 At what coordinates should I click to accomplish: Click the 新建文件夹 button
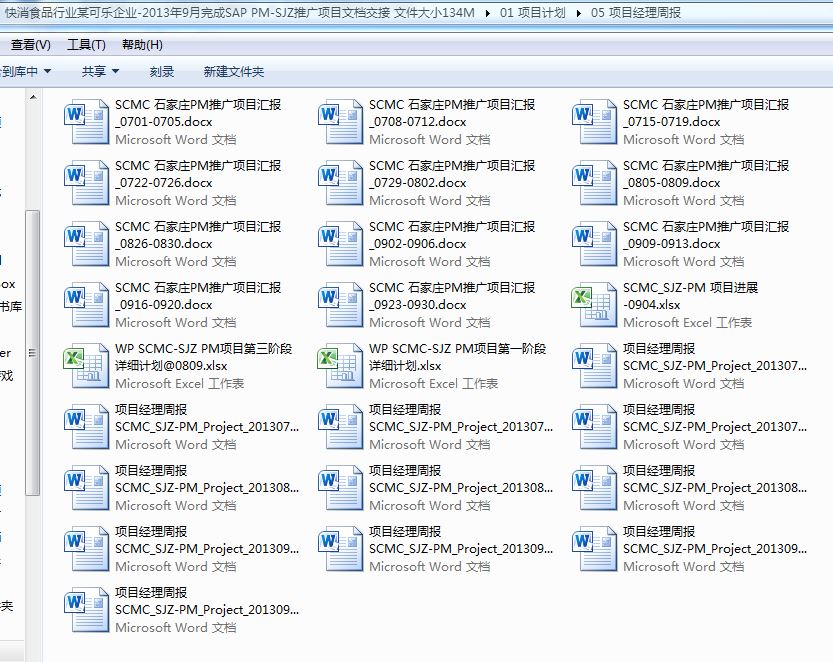[234, 71]
